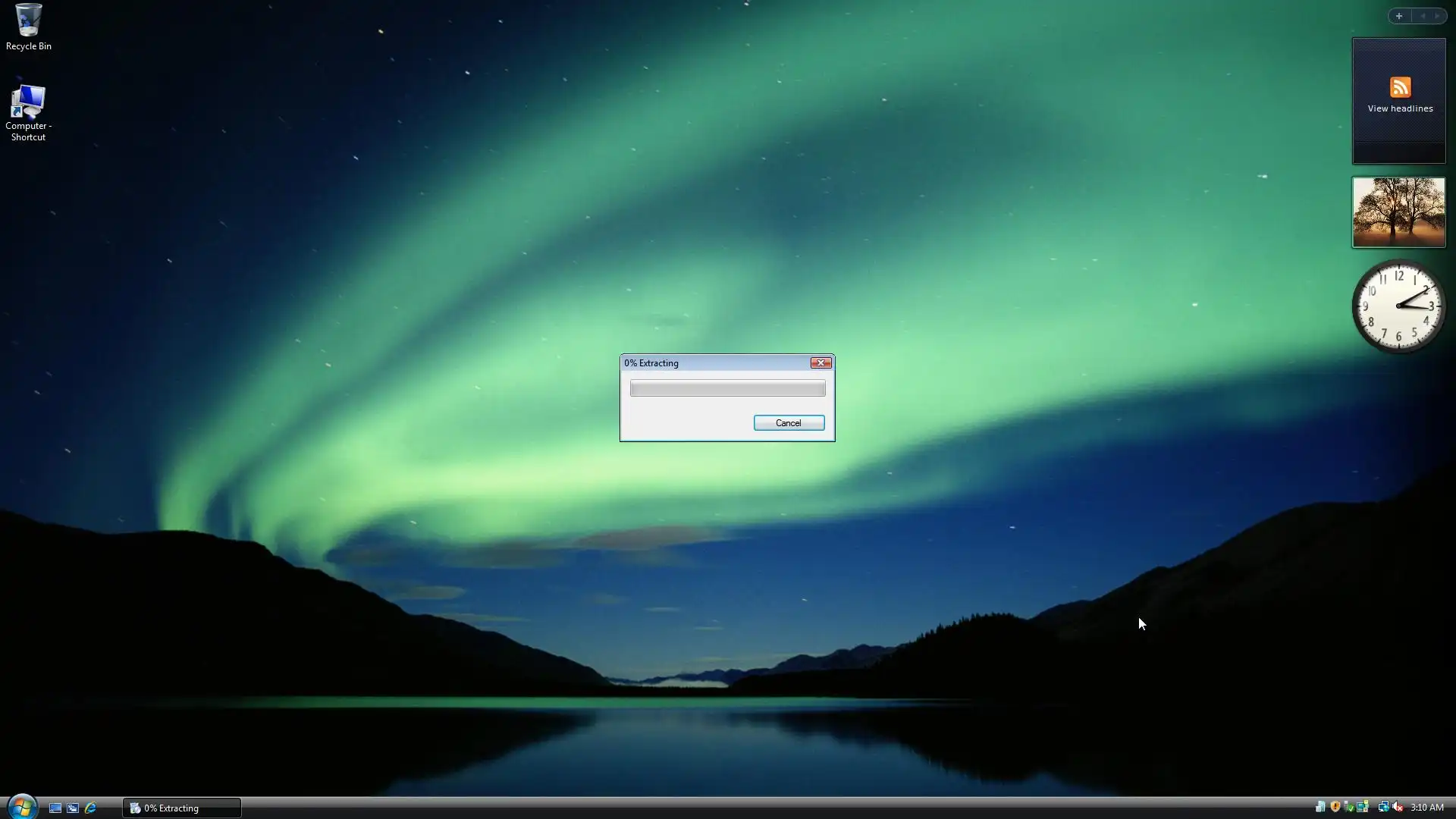Click the orange RSS feed icon
This screenshot has height=819, width=1456.
(1400, 86)
